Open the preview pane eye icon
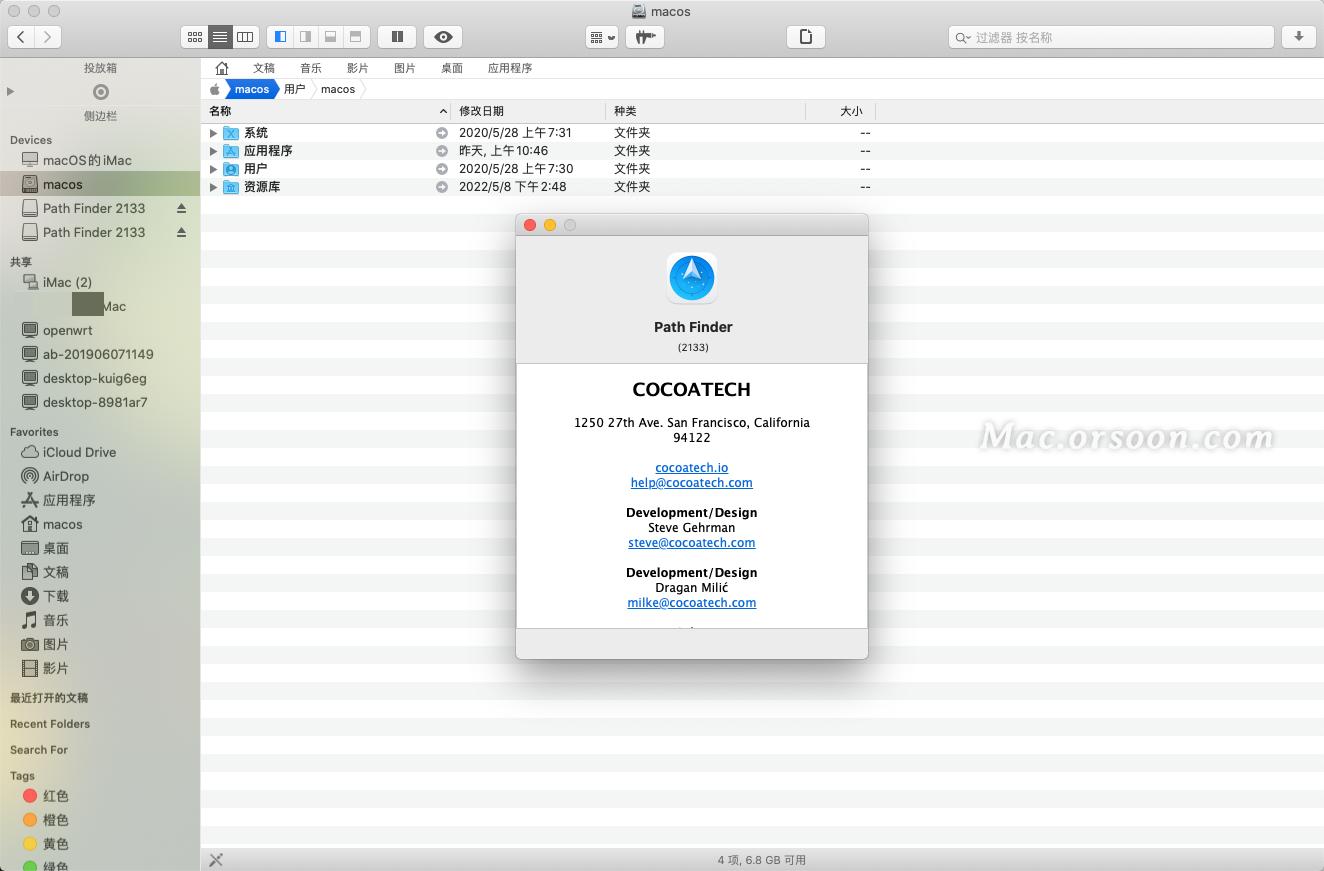The width and height of the screenshot is (1324, 871). tap(442, 37)
